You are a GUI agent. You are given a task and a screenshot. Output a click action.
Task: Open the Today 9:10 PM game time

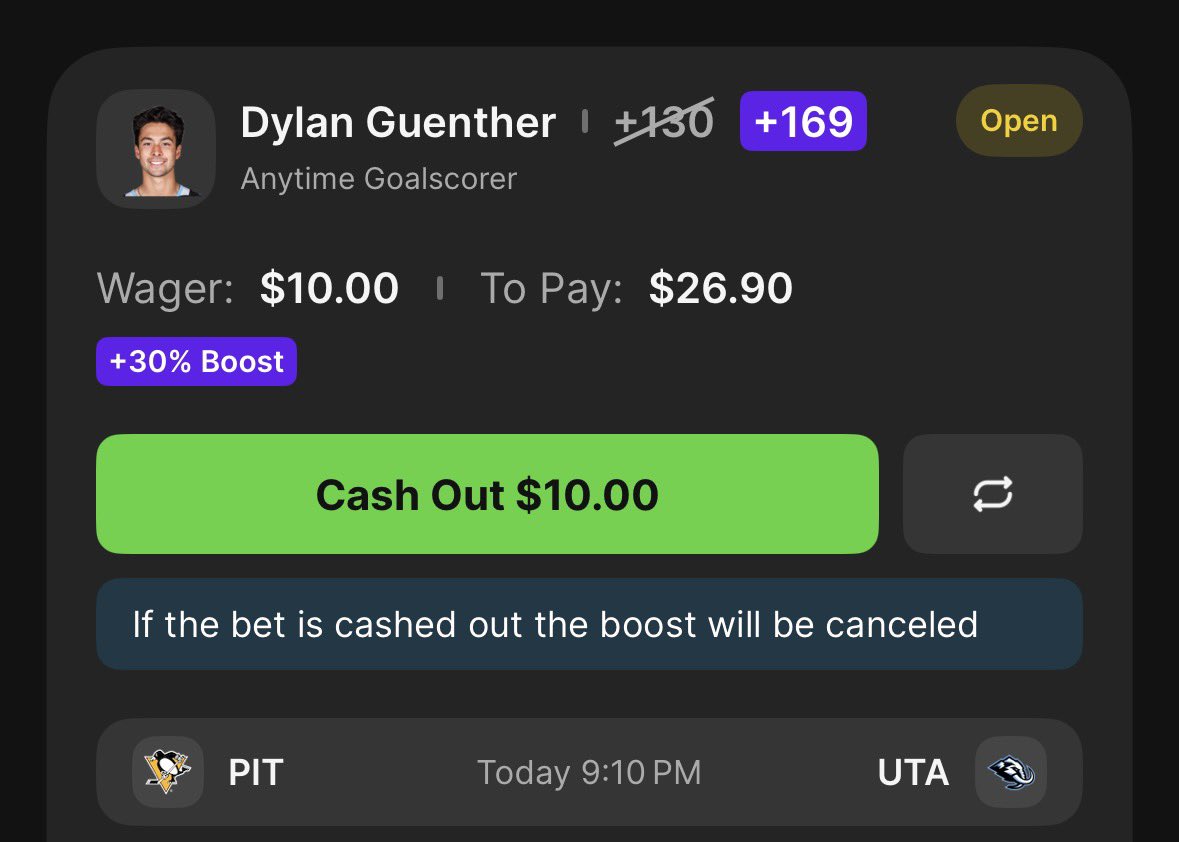(590, 773)
